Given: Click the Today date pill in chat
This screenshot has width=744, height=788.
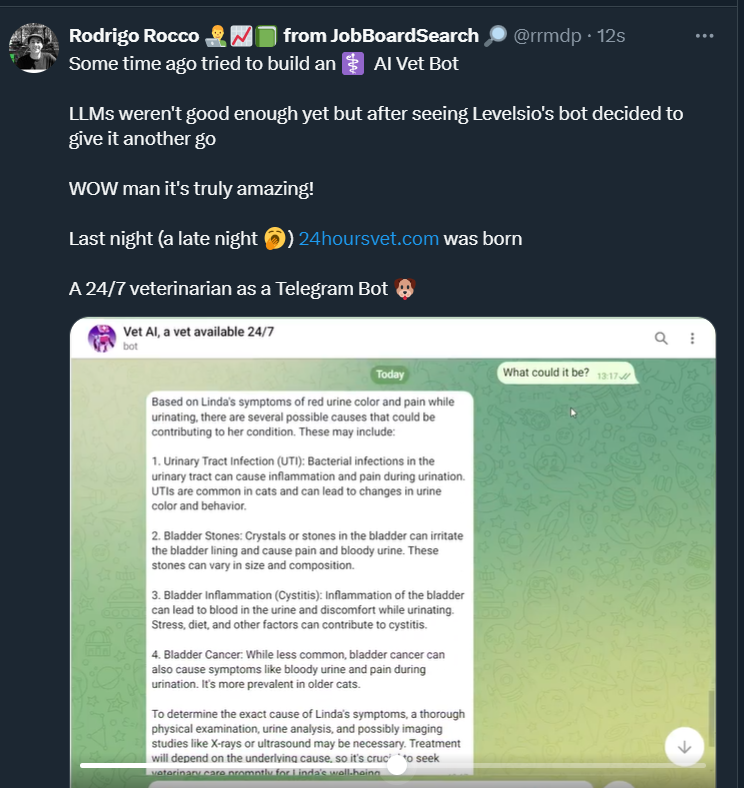Looking at the screenshot, I should [x=390, y=374].
